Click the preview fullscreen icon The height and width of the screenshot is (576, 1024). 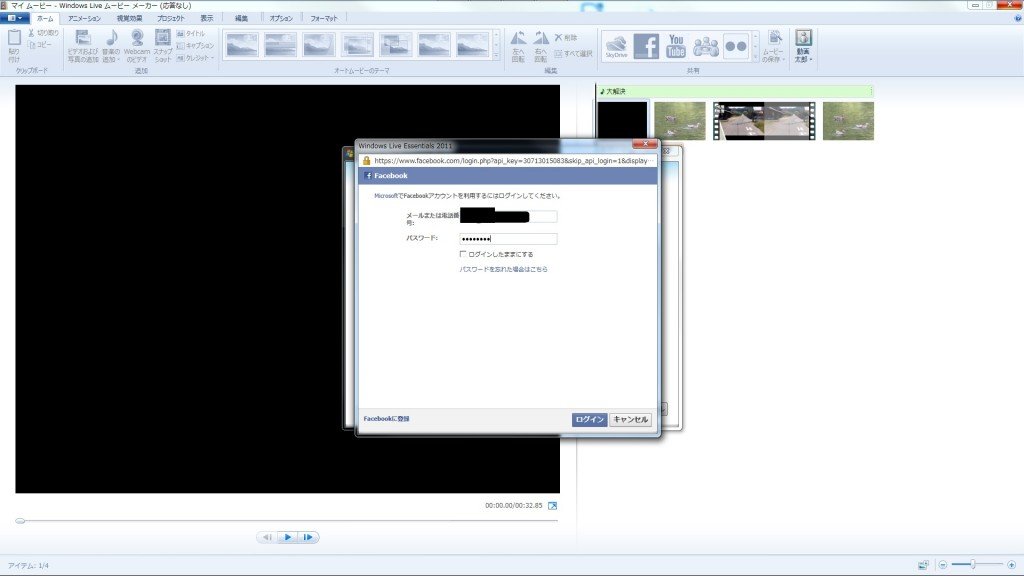click(x=552, y=505)
